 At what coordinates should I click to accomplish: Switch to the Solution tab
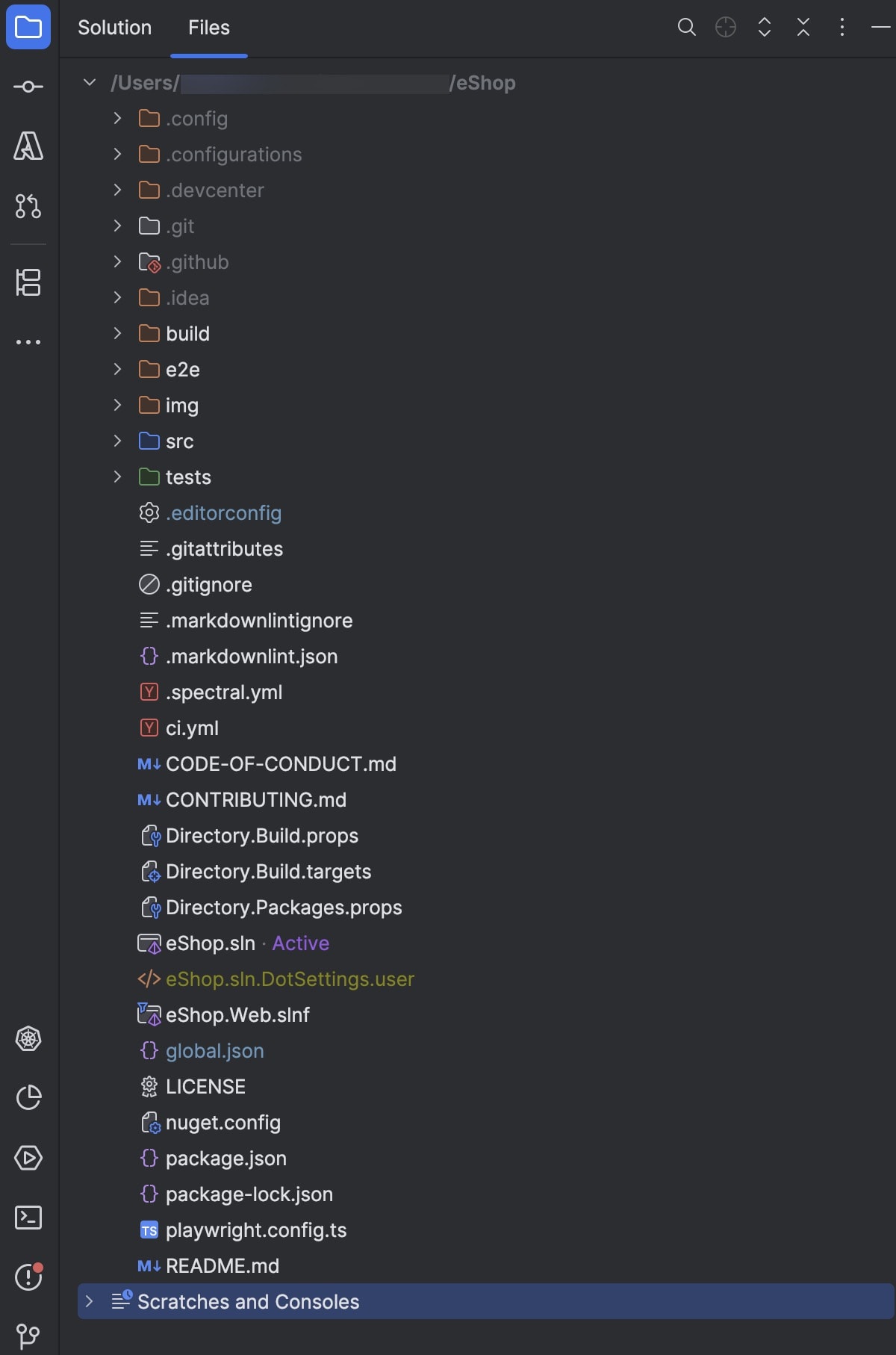[114, 28]
